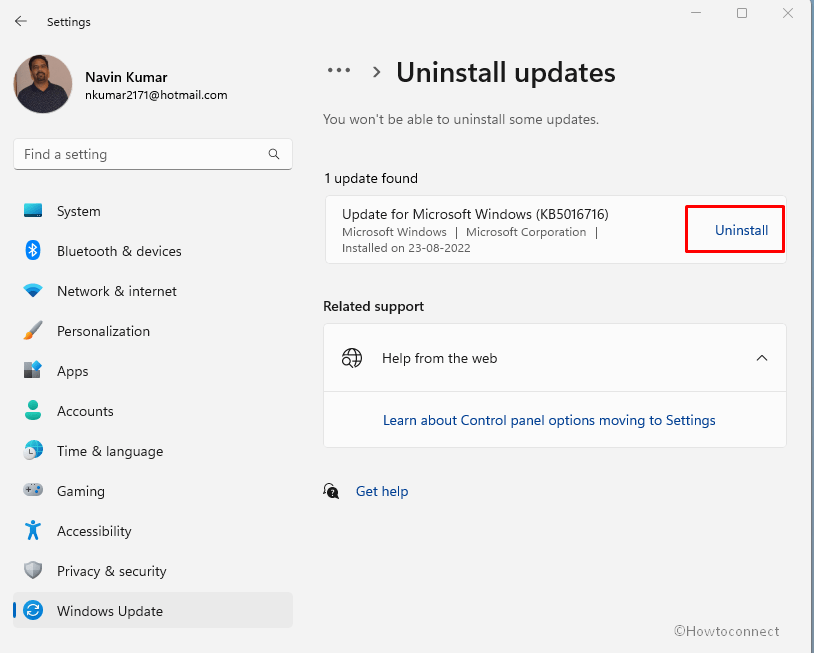Click the Get help headset icon
The height and width of the screenshot is (653, 814).
(x=331, y=491)
